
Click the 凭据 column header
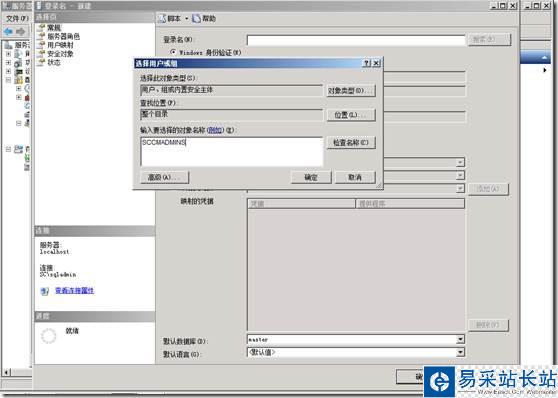302,204
